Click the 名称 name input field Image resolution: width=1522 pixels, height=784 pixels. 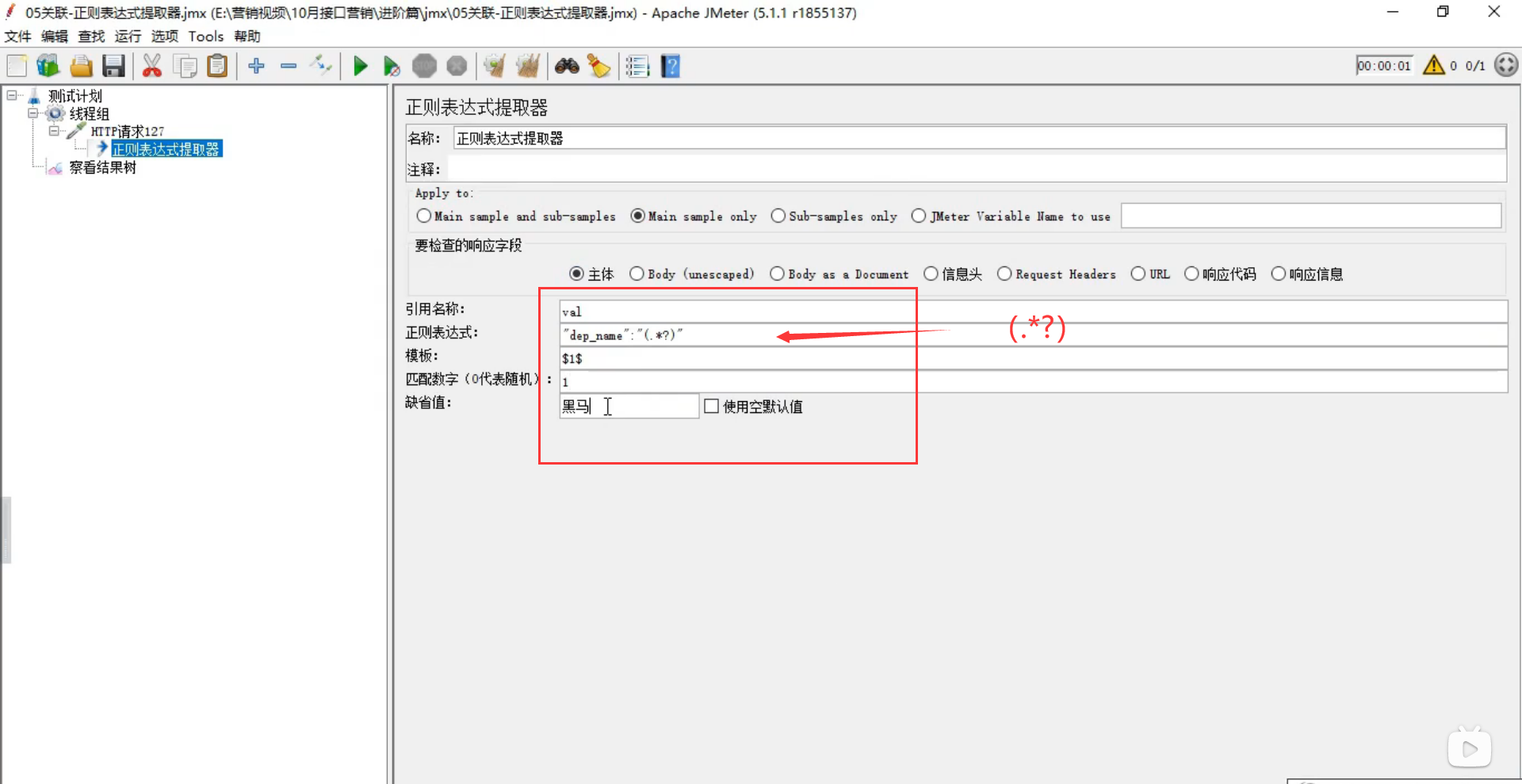point(980,138)
